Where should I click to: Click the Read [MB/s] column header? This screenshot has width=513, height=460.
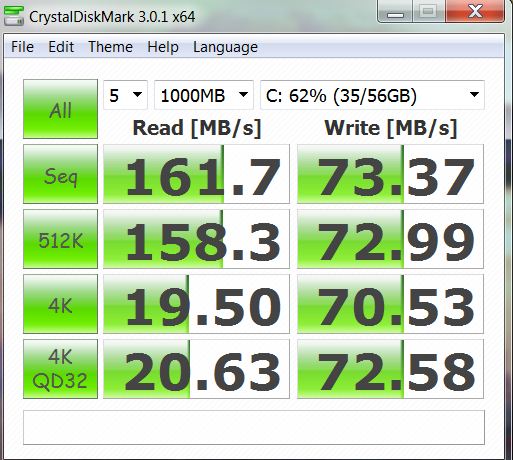[x=197, y=128]
